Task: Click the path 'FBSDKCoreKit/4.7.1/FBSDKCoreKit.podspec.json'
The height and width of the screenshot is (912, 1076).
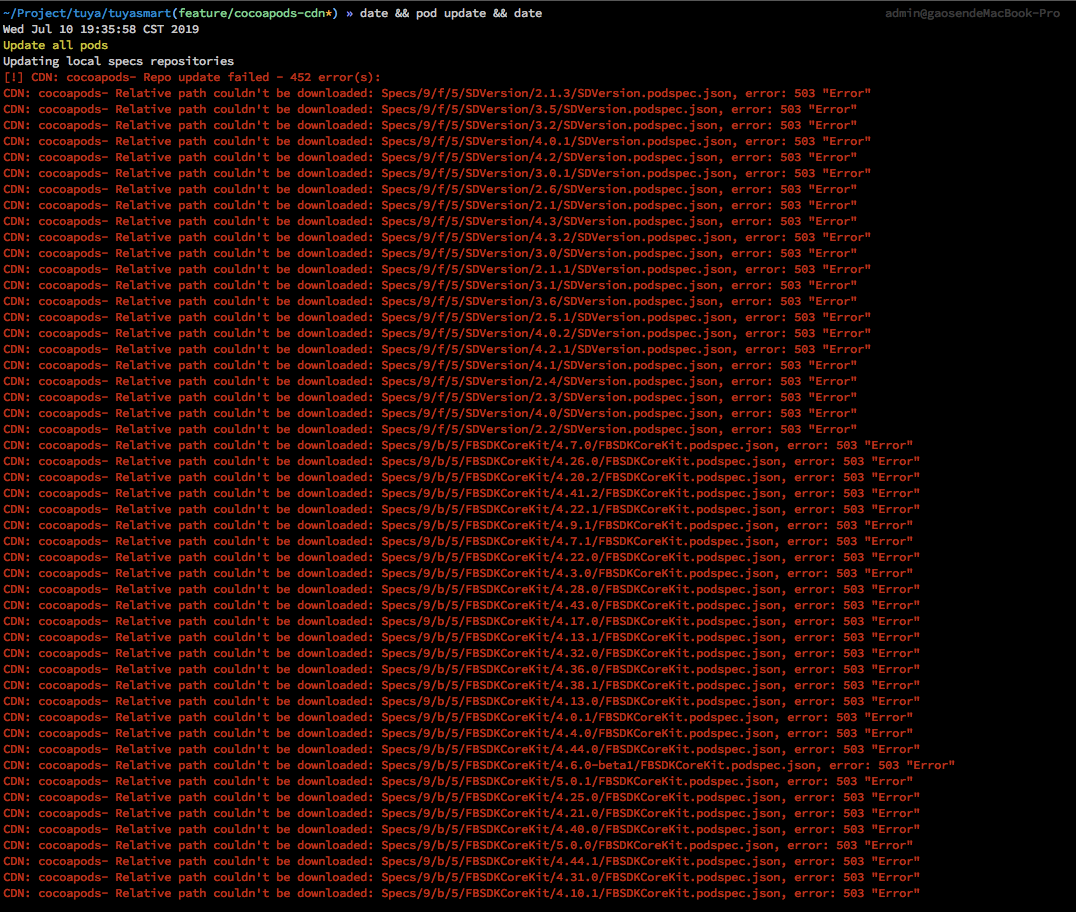Action: coord(620,541)
